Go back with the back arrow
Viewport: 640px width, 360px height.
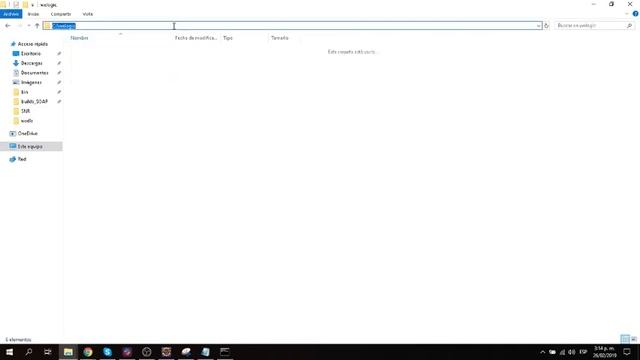(x=8, y=26)
